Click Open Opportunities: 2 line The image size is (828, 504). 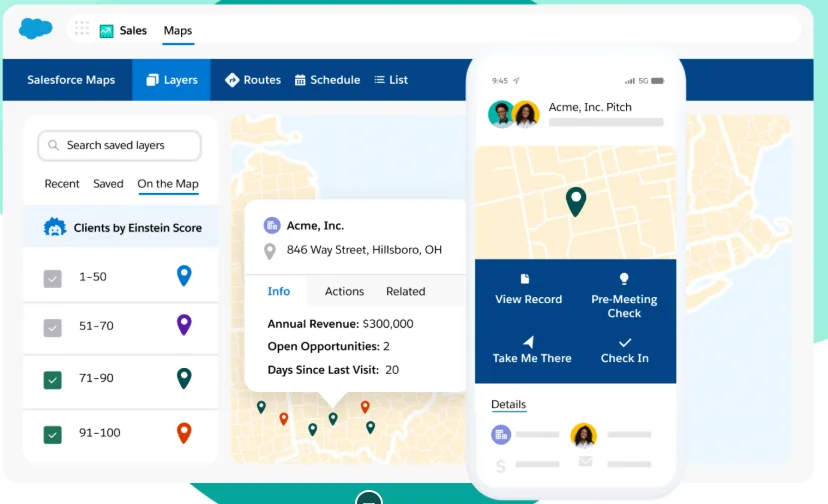coord(328,347)
